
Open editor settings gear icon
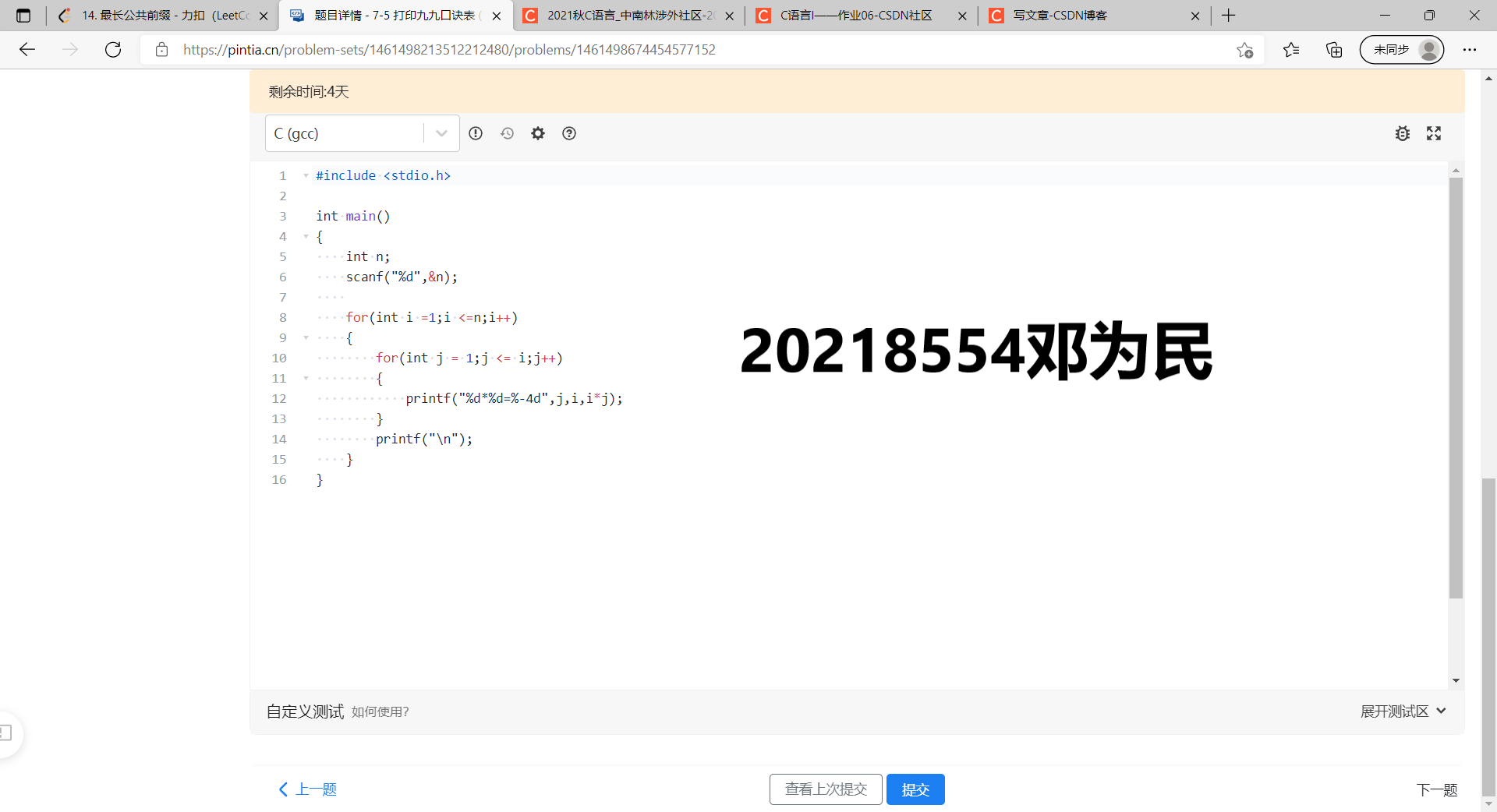538,133
